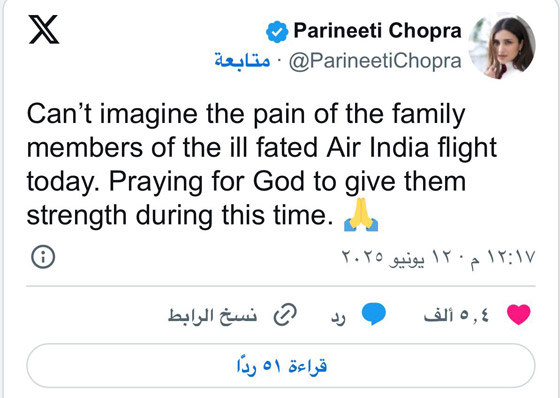The image size is (560, 398).
Task: Click the رد reply label
Action: pos(338,318)
